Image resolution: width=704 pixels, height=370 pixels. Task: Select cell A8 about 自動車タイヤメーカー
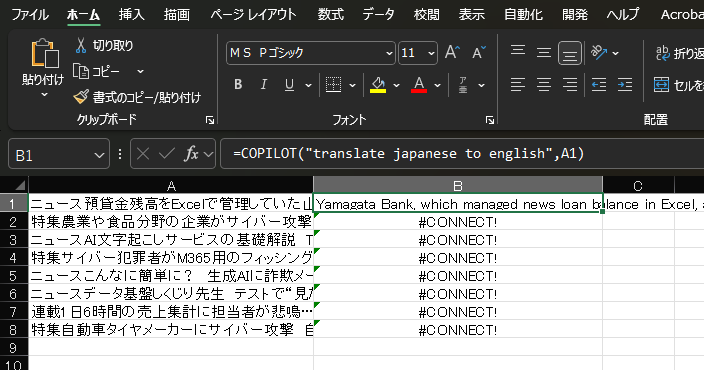[171, 330]
